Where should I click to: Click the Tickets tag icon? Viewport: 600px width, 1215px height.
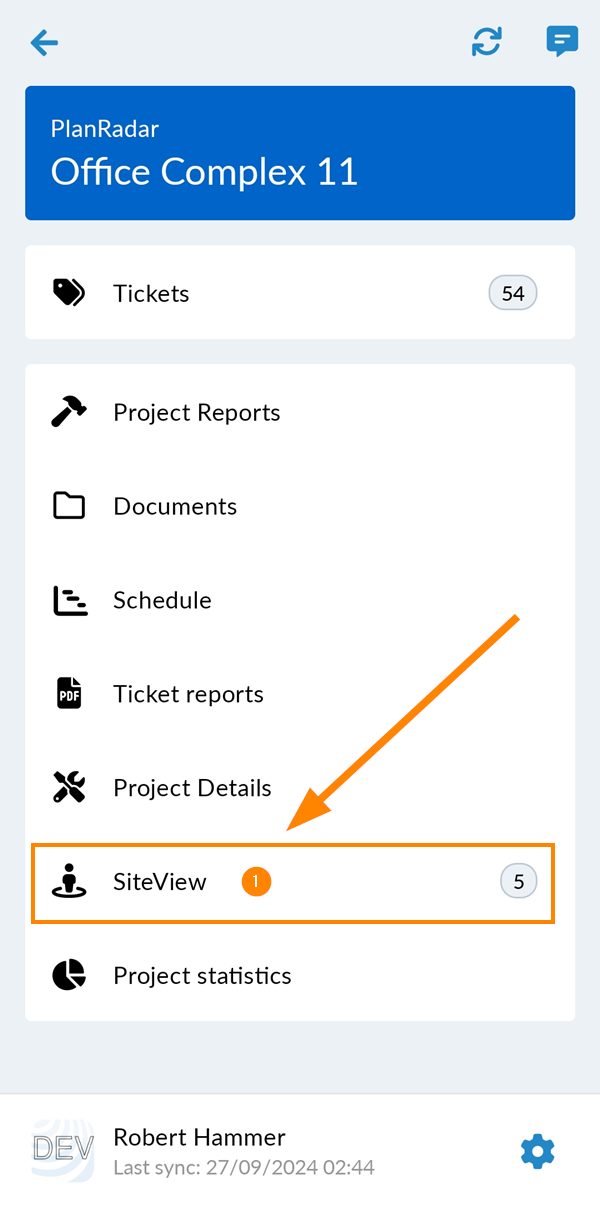(x=69, y=293)
